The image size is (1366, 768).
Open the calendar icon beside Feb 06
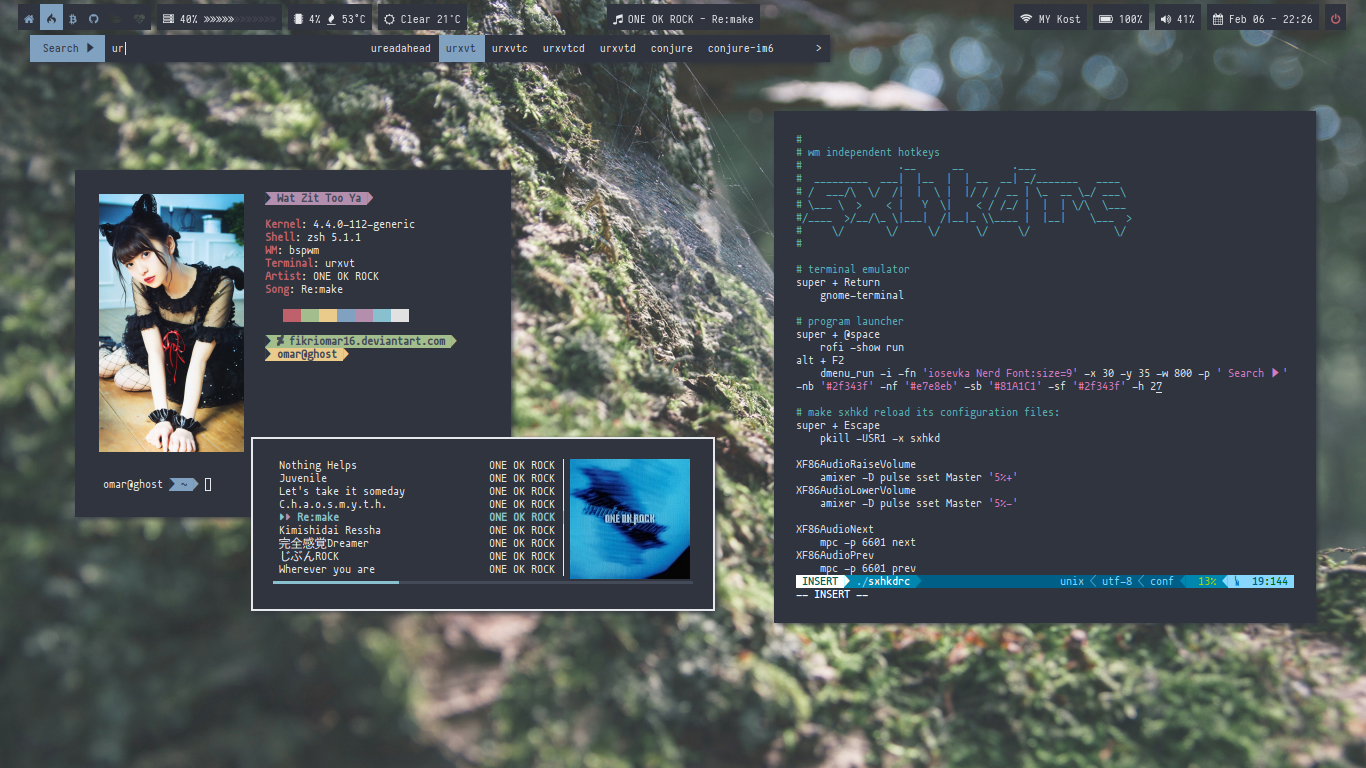click(1218, 18)
